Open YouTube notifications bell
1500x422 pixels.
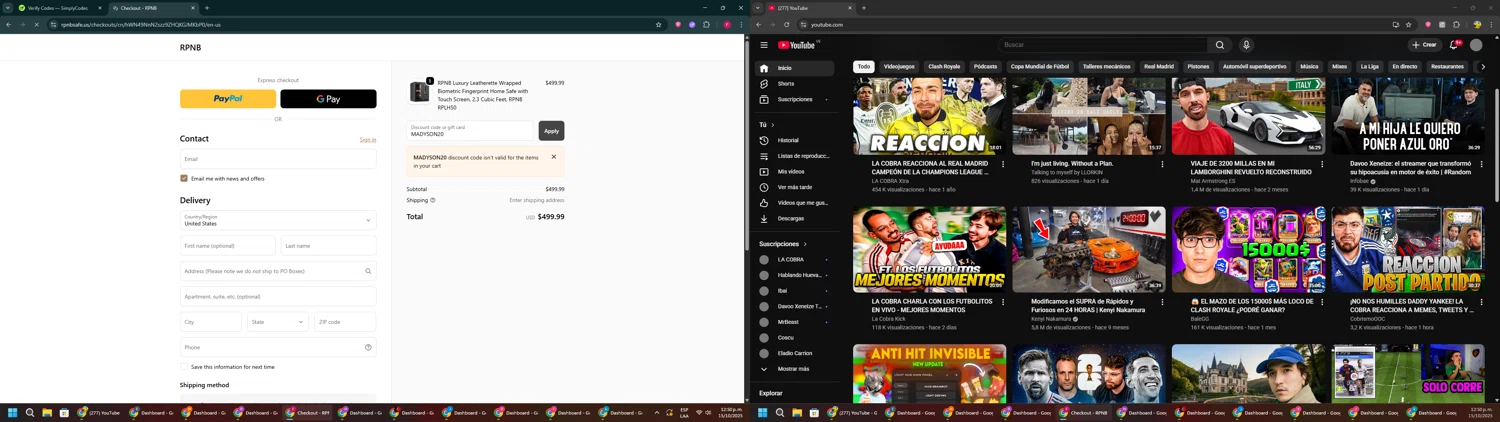point(1454,45)
